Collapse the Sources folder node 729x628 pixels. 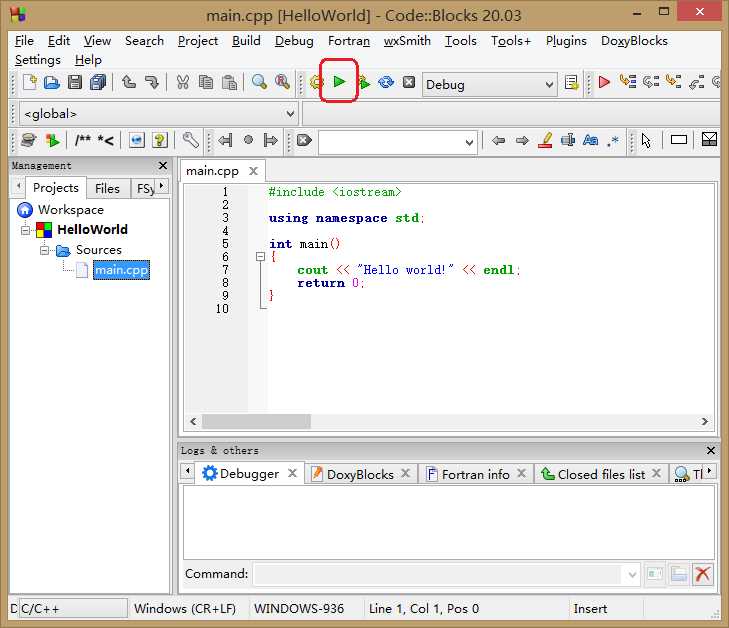click(44, 250)
